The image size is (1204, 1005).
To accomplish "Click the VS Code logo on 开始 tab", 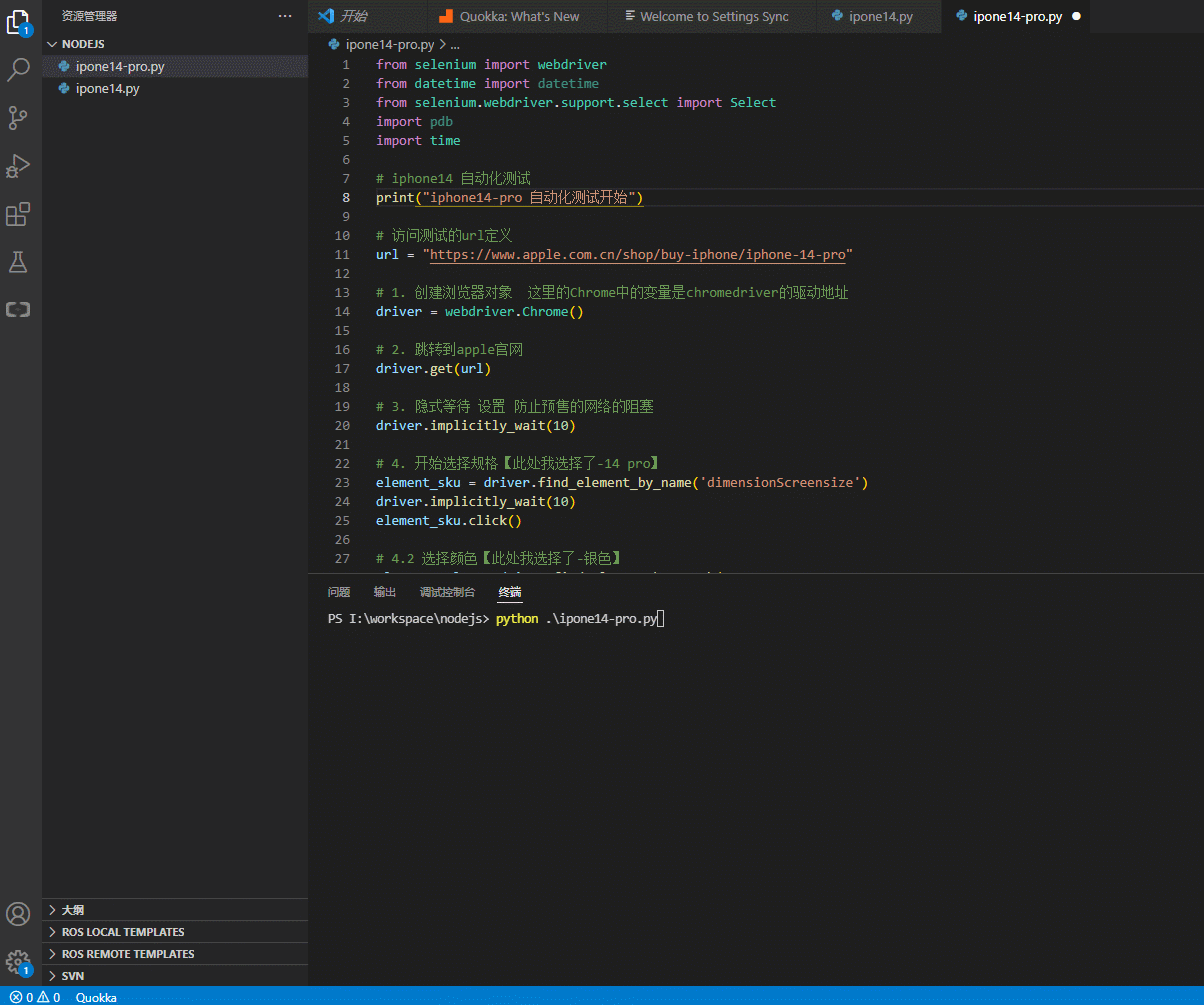I will [324, 16].
